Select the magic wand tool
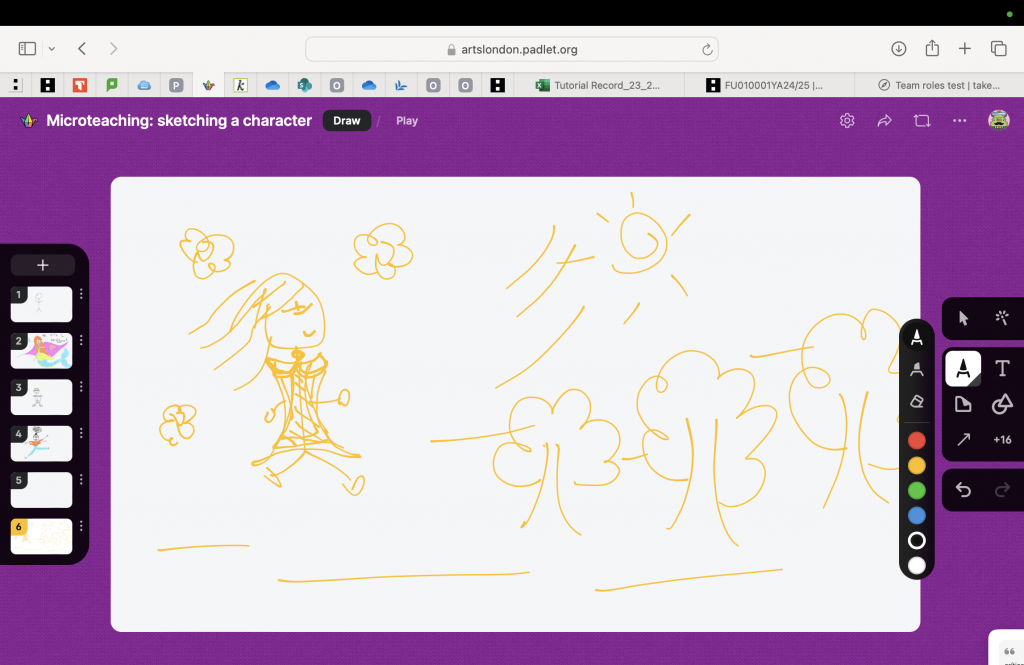Screen dimensions: 1024x665 pos(1002,318)
